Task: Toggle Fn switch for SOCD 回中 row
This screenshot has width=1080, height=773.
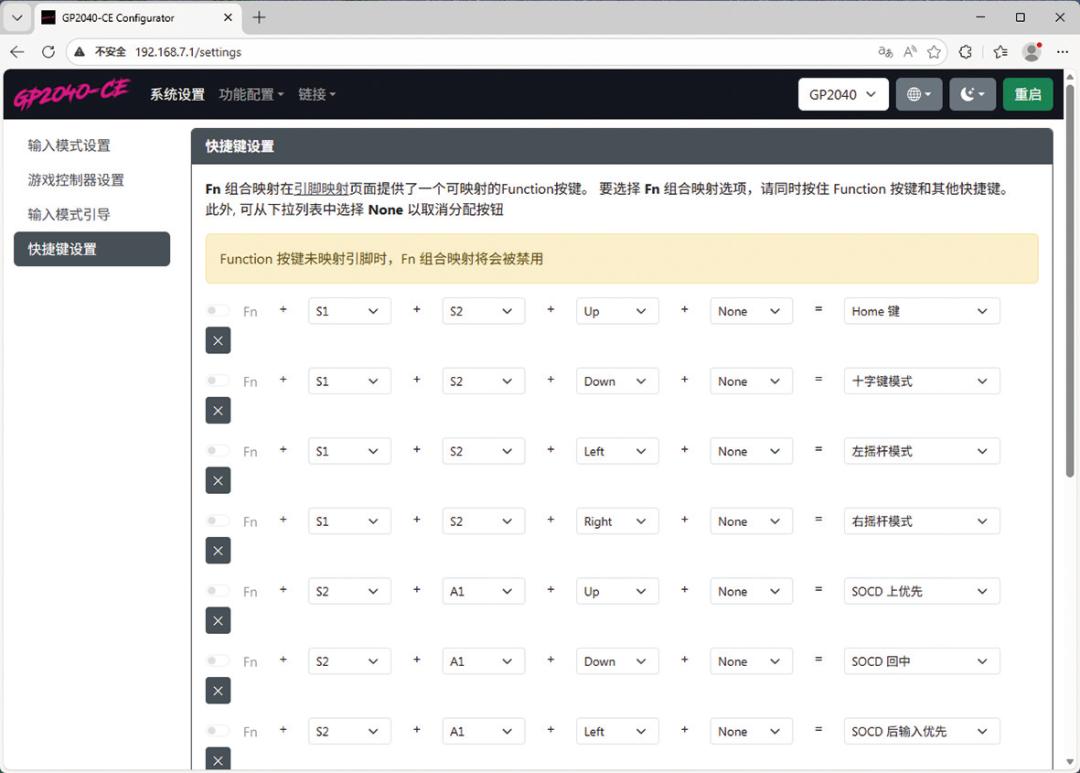Action: (218, 661)
